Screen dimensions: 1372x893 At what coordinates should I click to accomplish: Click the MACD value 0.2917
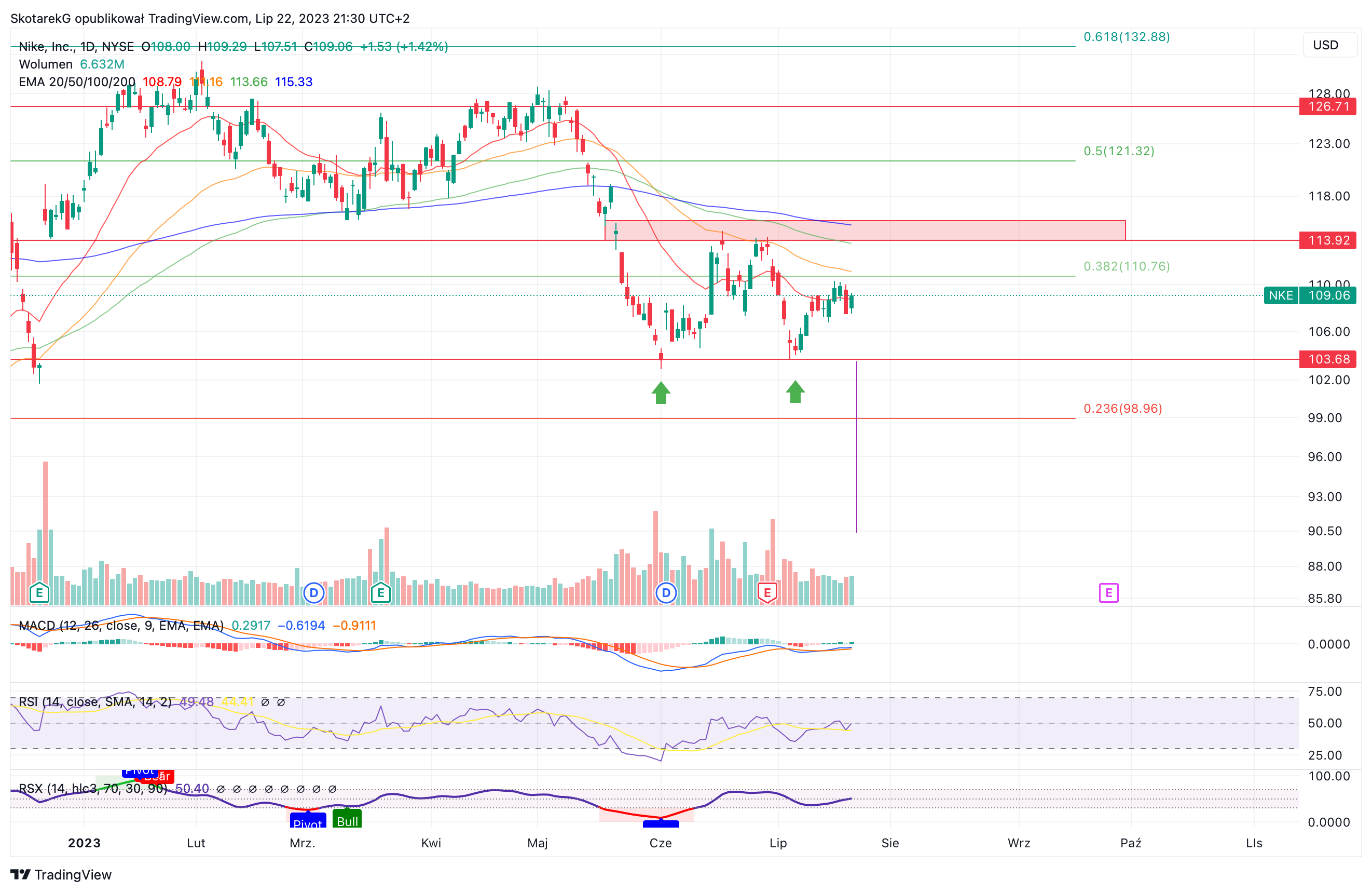[x=251, y=625]
